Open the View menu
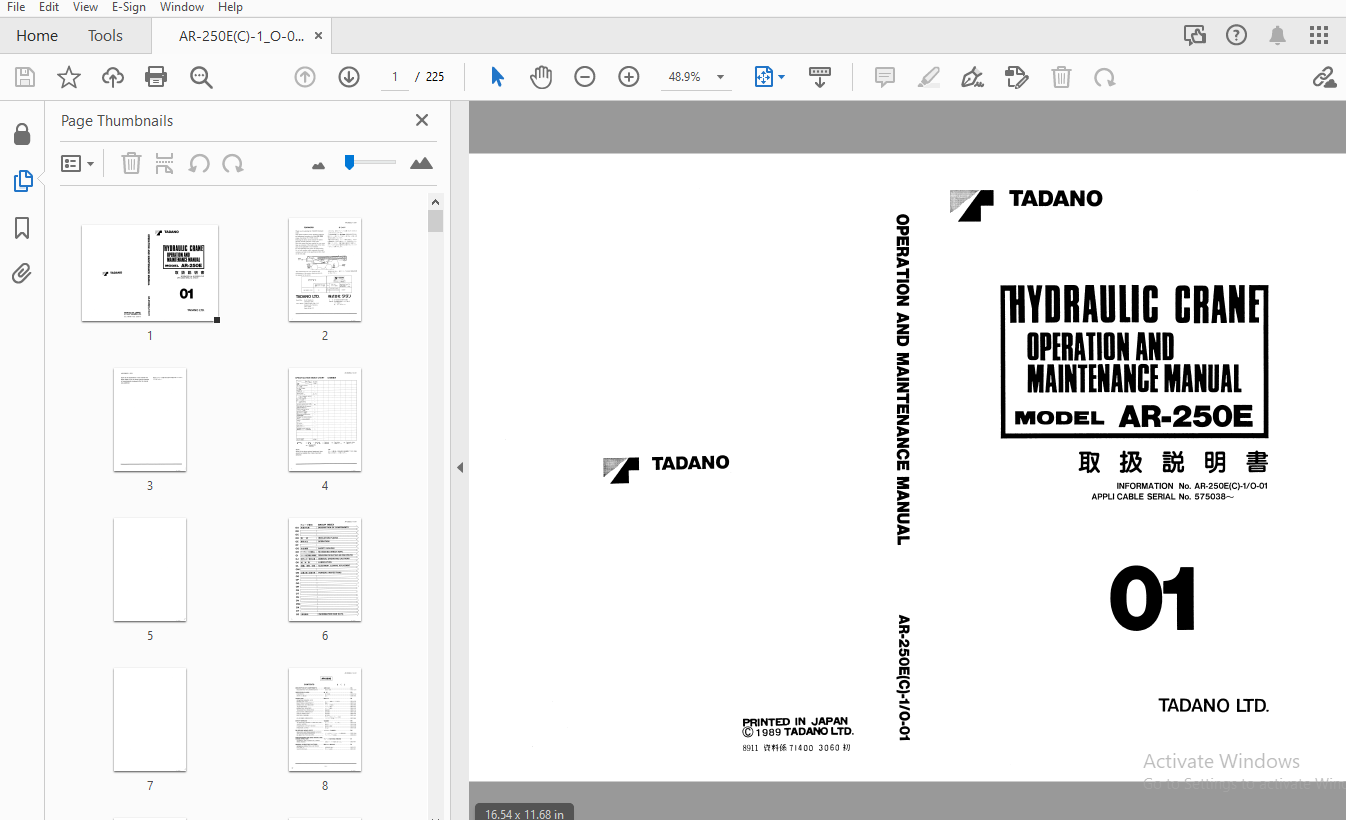 pos(85,7)
